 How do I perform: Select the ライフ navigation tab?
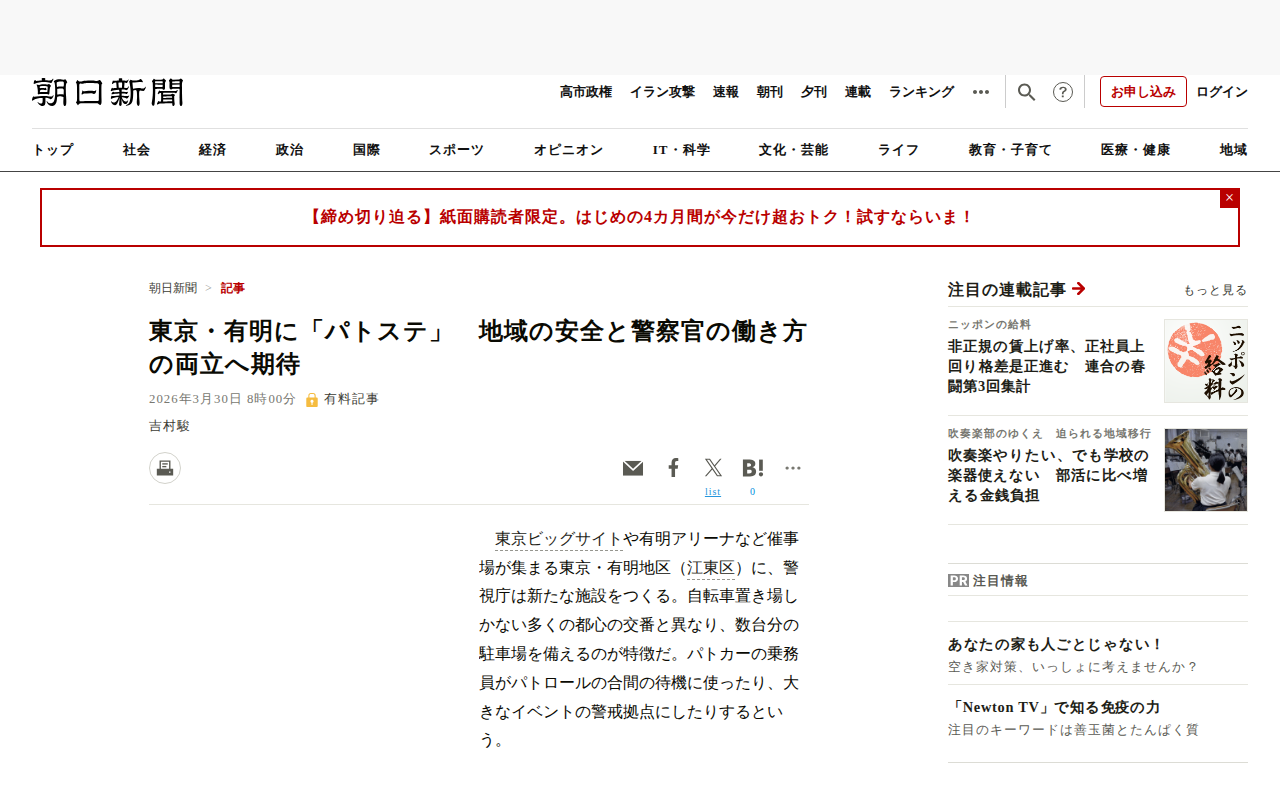[898, 150]
